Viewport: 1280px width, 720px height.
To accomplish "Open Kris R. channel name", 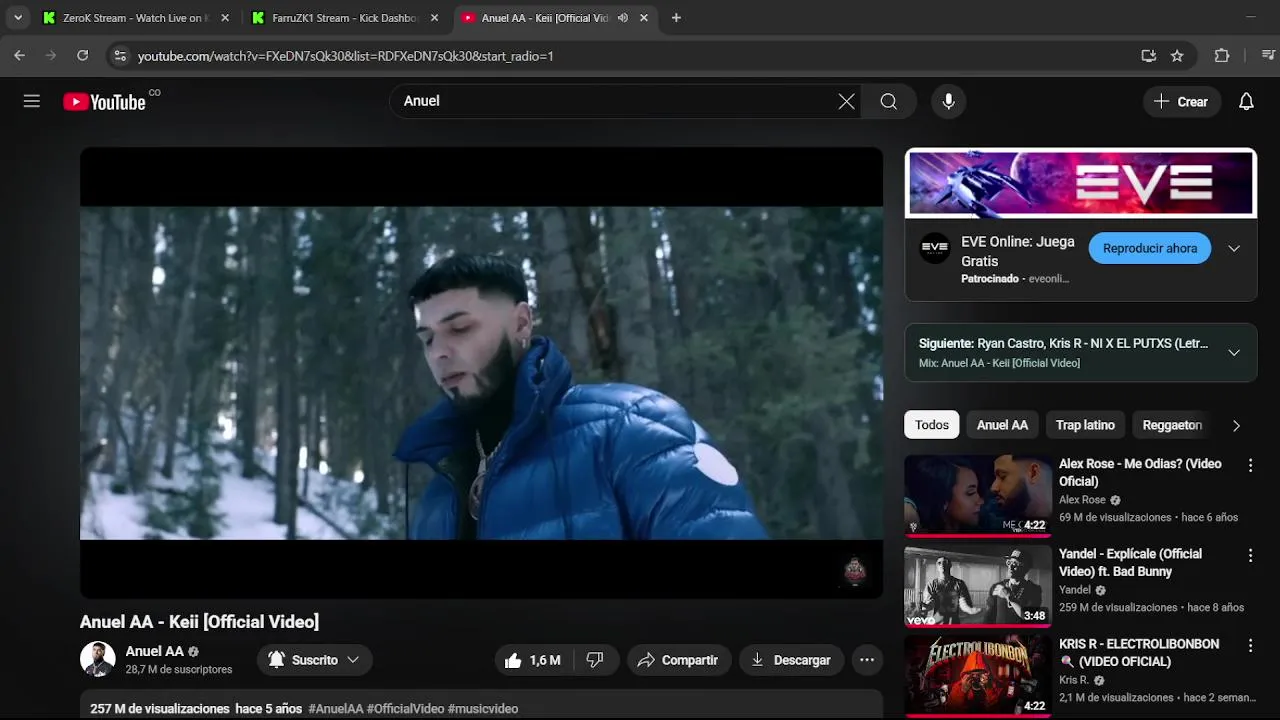I will point(1074,680).
